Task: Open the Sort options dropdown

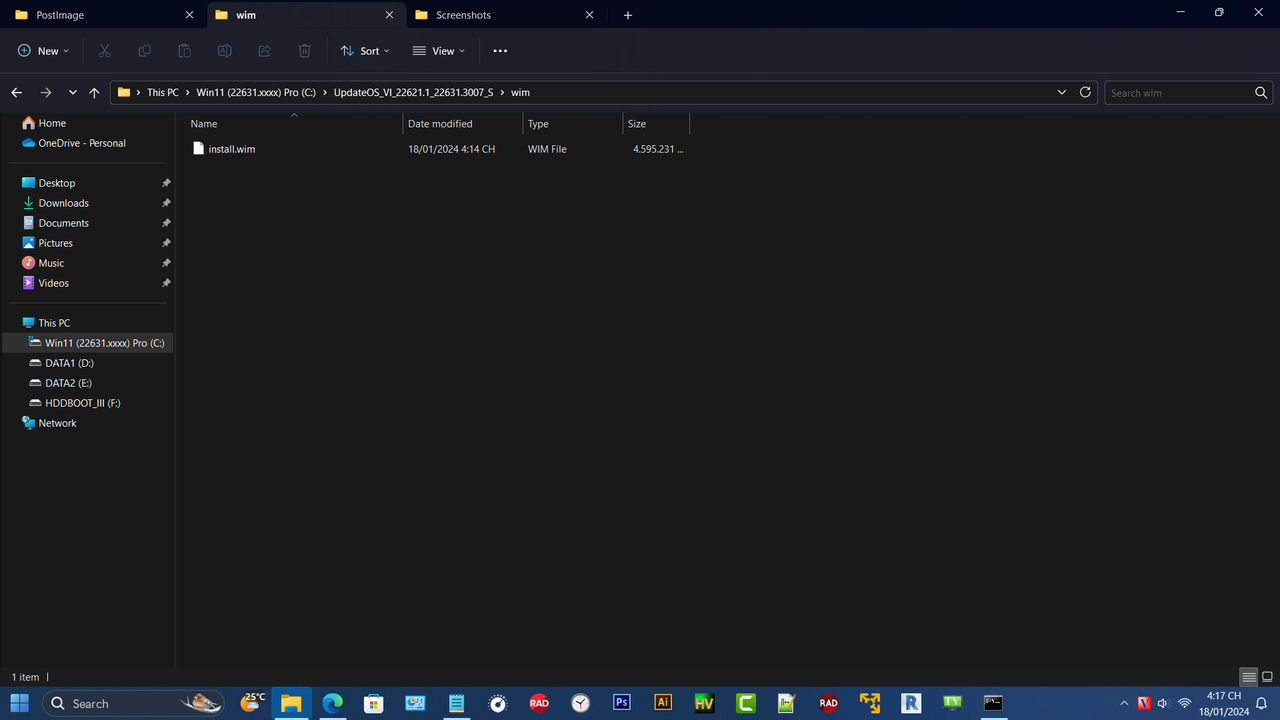Action: pyautogui.click(x=365, y=50)
